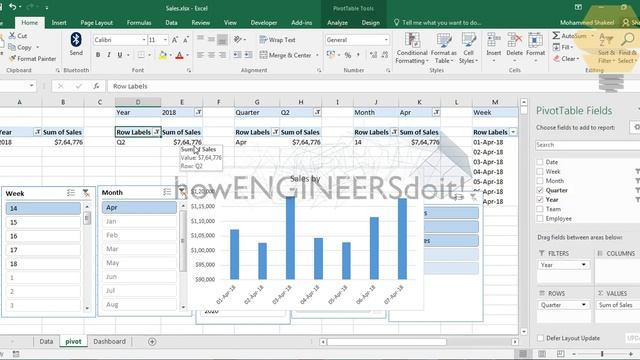Check the Week field checkbox

540,171
